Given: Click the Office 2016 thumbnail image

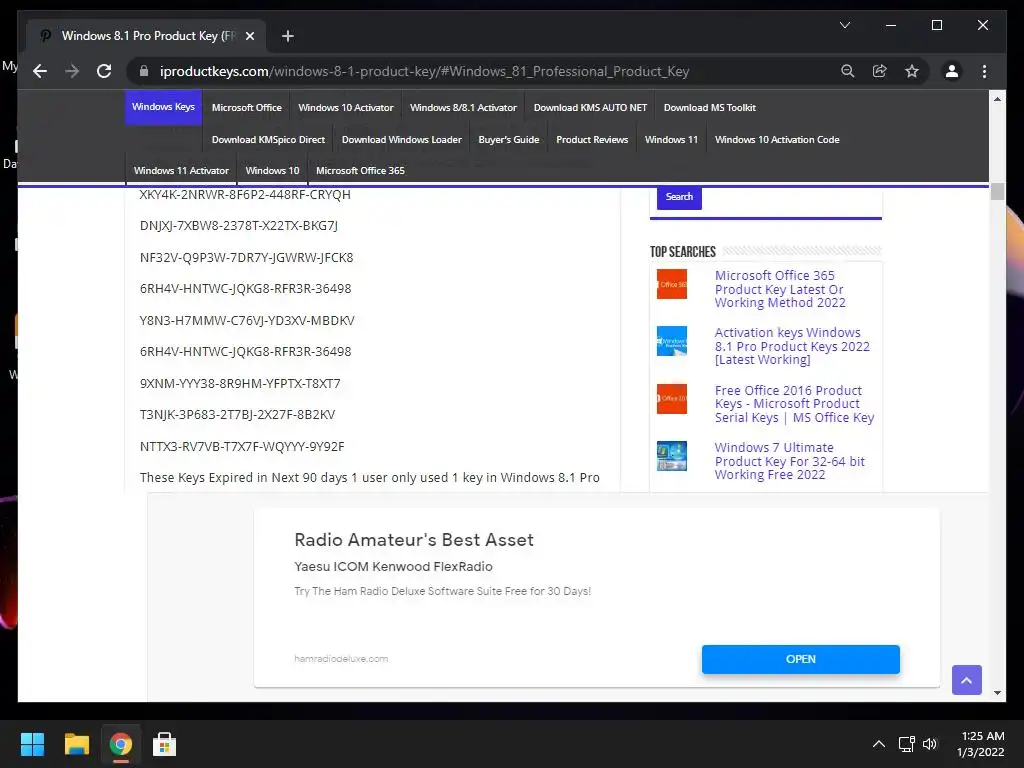Looking at the screenshot, I should point(672,398).
